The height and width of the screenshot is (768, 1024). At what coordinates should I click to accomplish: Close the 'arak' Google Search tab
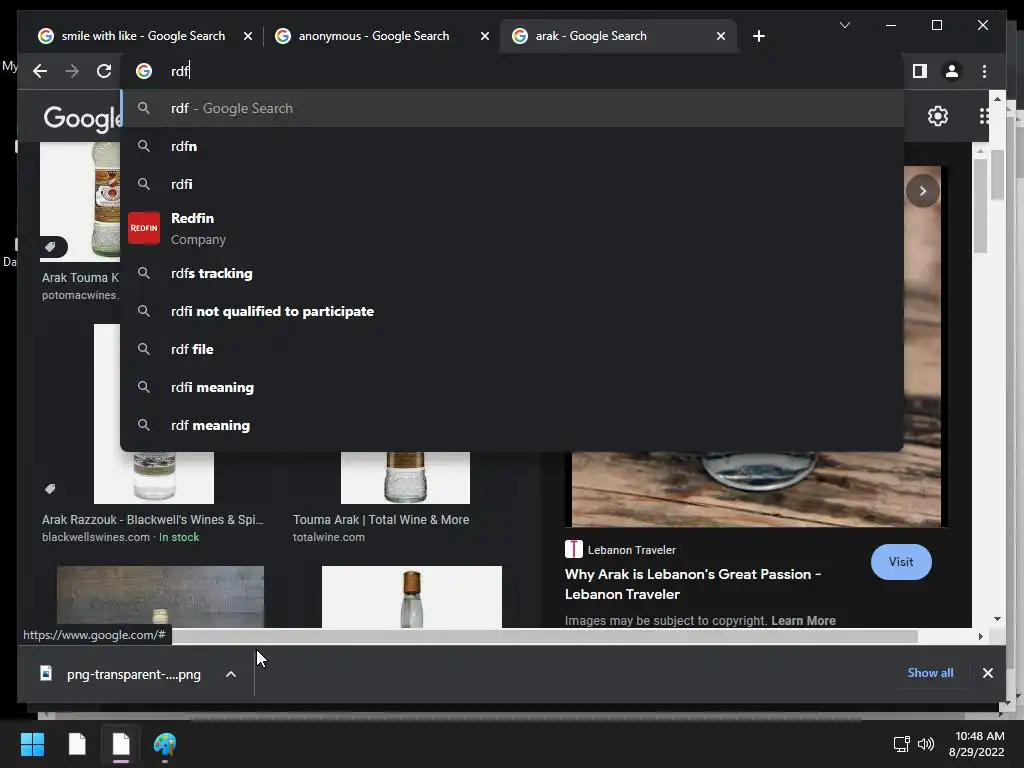(x=720, y=36)
